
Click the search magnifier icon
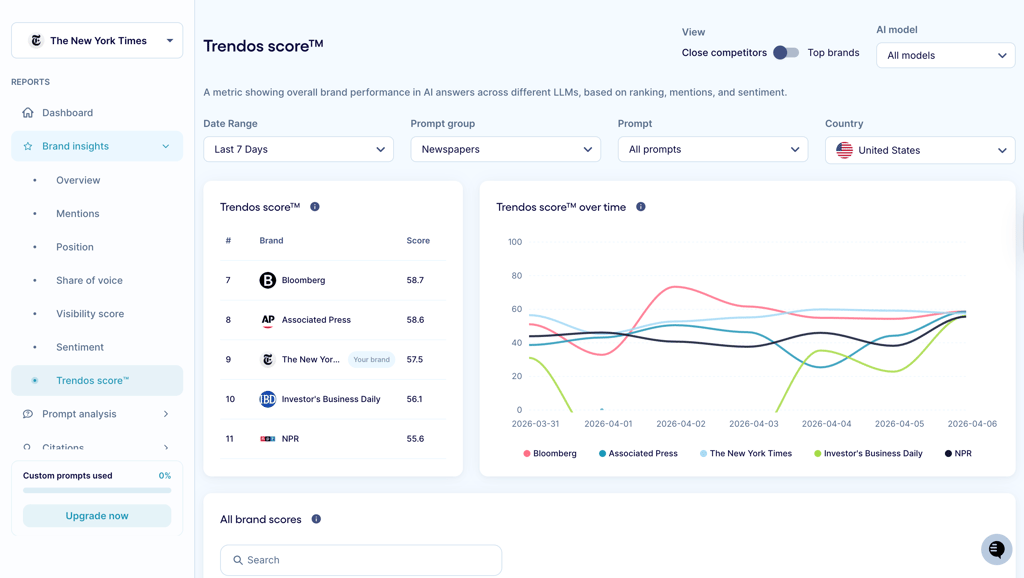click(x=238, y=560)
